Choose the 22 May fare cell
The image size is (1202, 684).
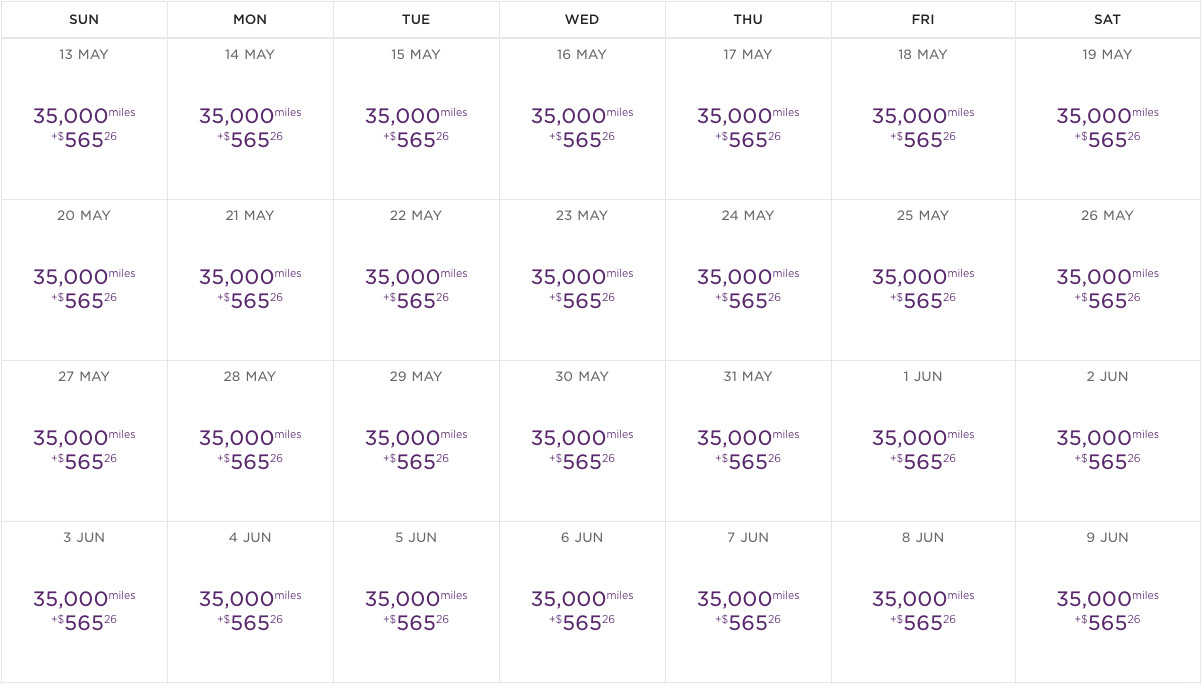(x=416, y=288)
